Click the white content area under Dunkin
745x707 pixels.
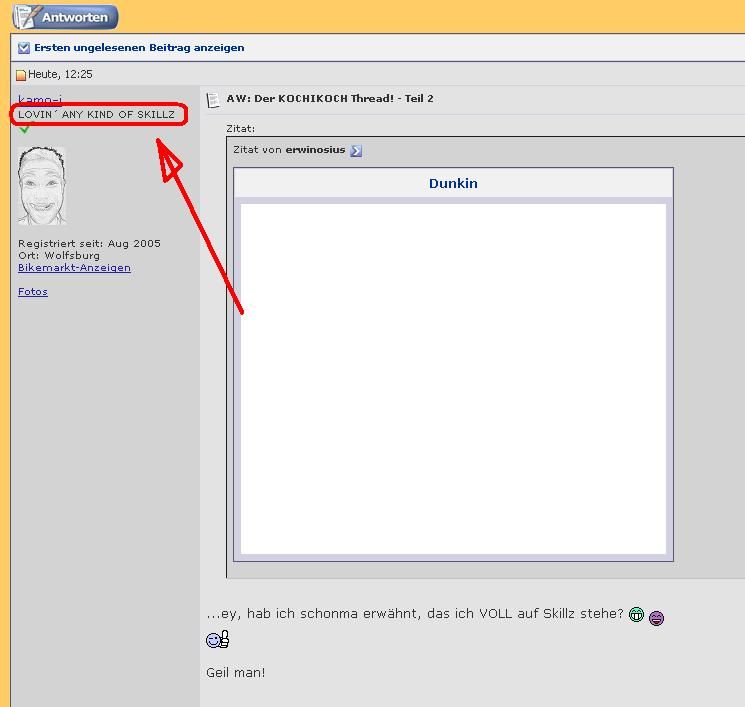pyautogui.click(x=453, y=378)
